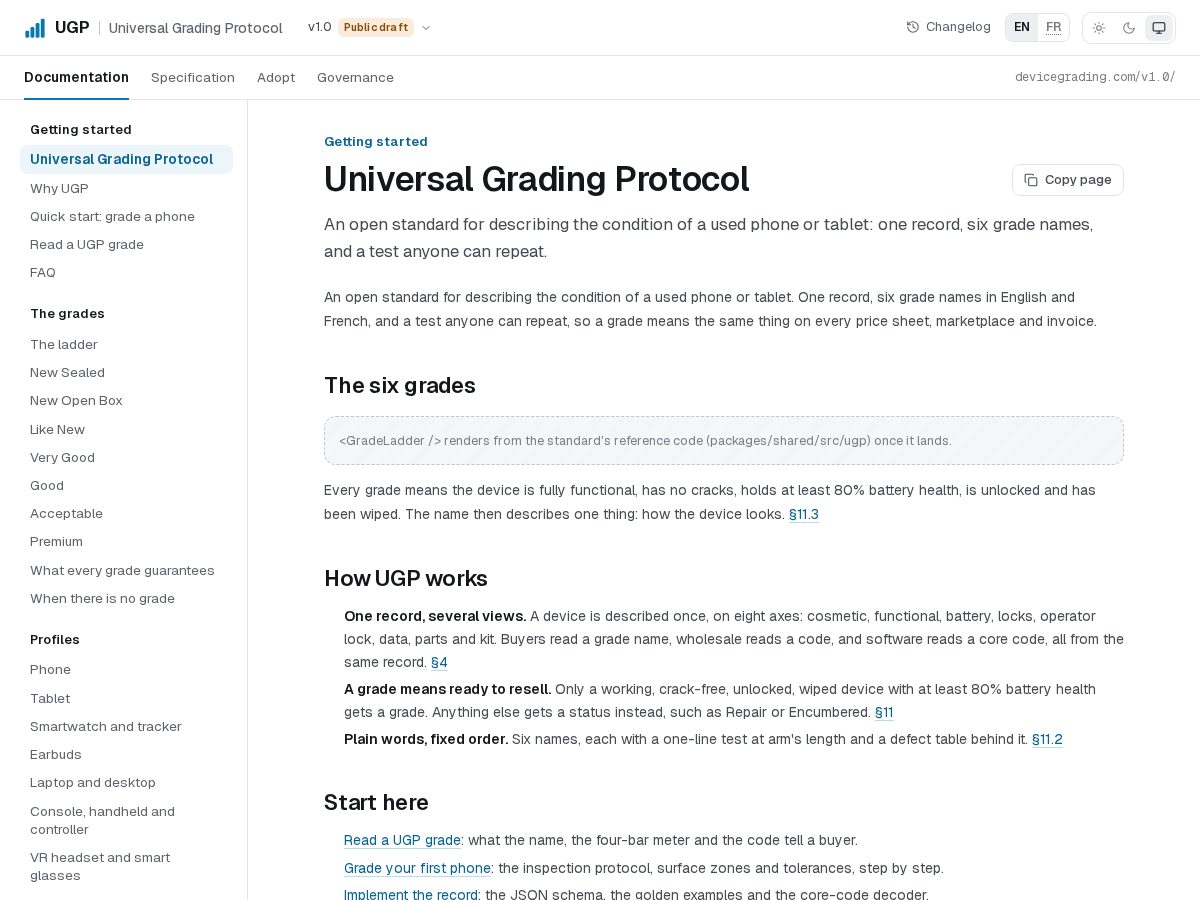
Task: Follow the §11 reference link after Encumbered
Action: 884,712
